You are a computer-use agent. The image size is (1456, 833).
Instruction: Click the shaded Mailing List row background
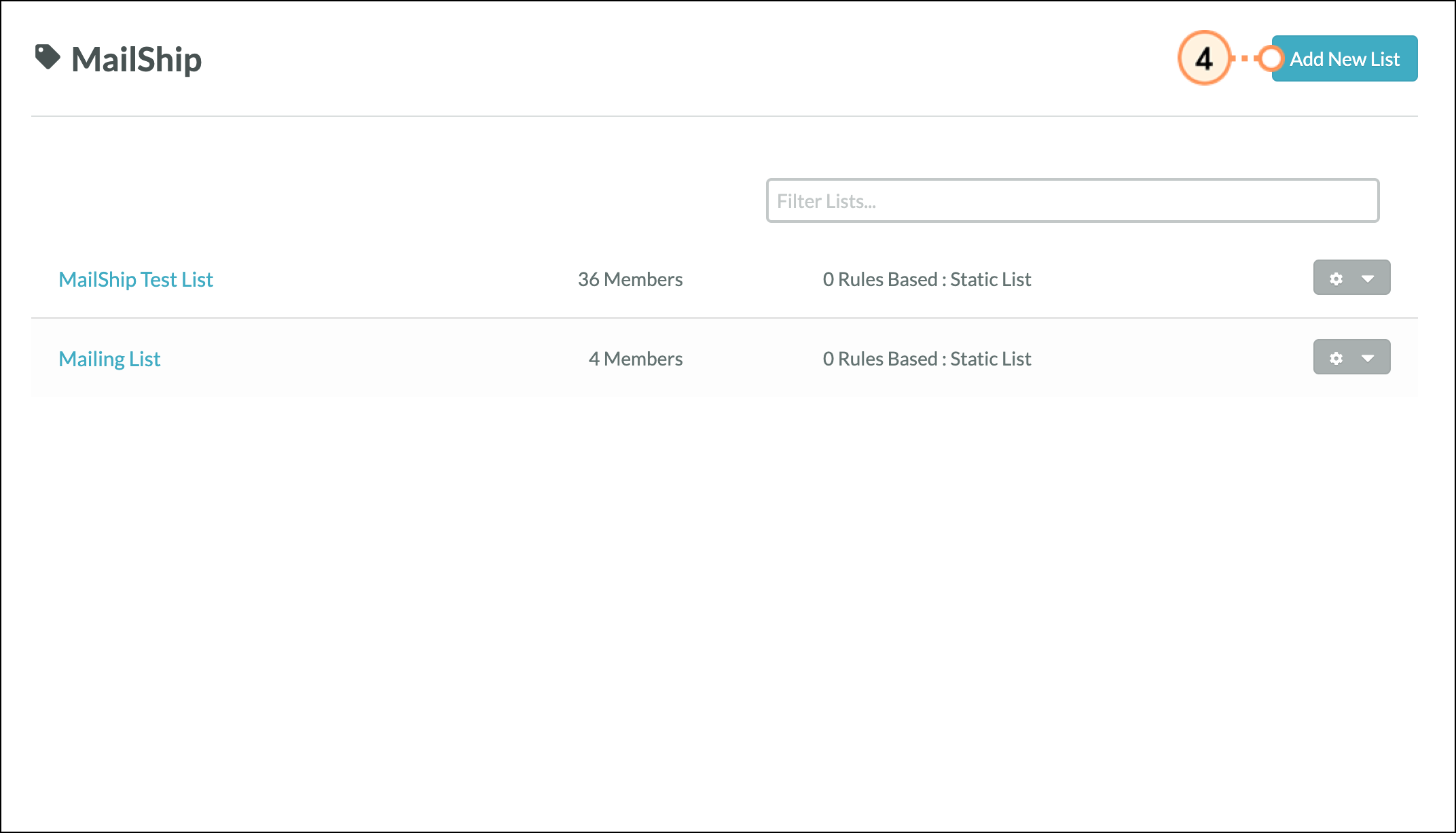(x=380, y=359)
